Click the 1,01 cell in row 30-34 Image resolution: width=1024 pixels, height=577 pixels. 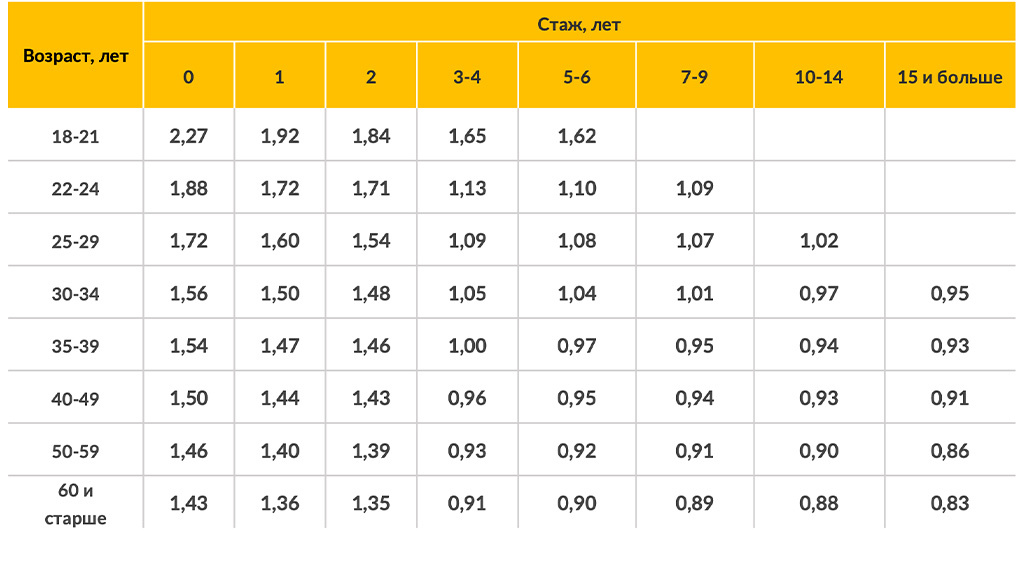(694, 294)
